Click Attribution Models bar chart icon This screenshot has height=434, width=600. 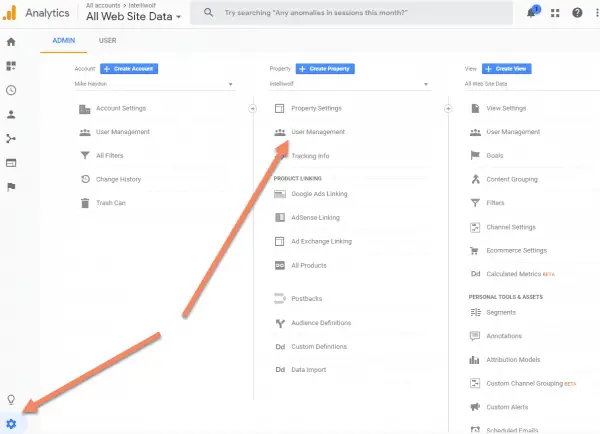(x=474, y=360)
